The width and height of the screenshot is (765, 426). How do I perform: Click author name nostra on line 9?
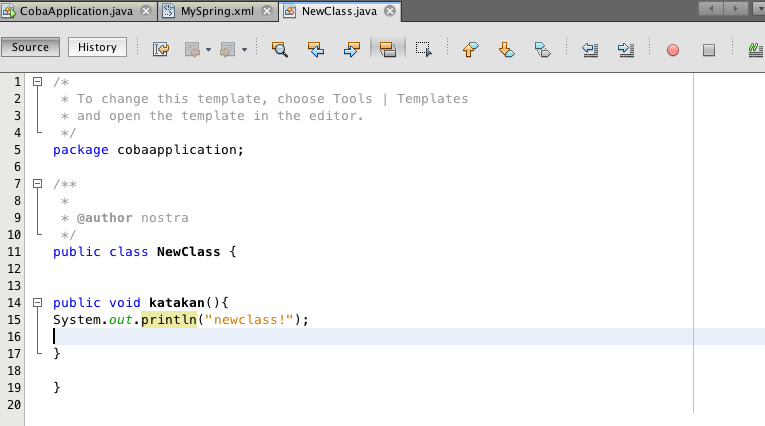164,218
